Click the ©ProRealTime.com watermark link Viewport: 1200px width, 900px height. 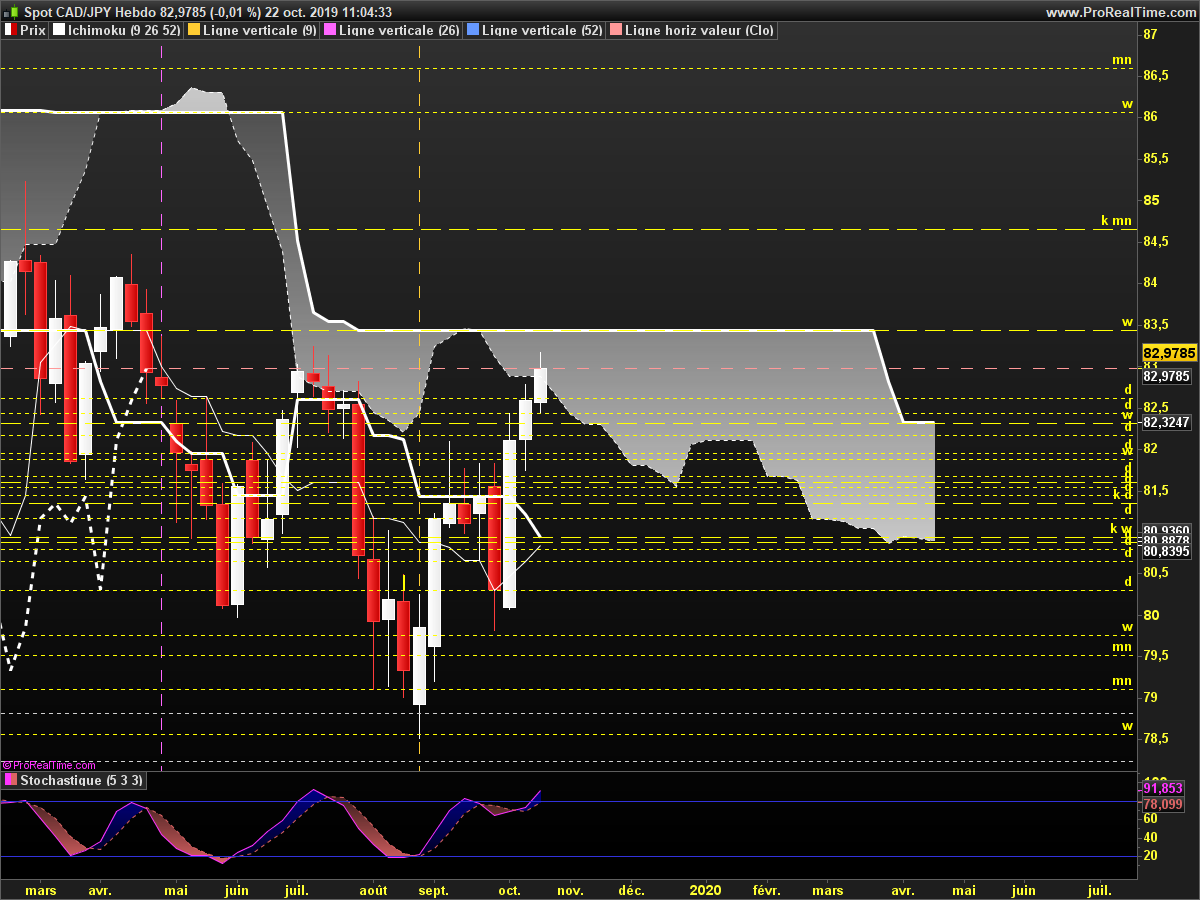click(49, 764)
